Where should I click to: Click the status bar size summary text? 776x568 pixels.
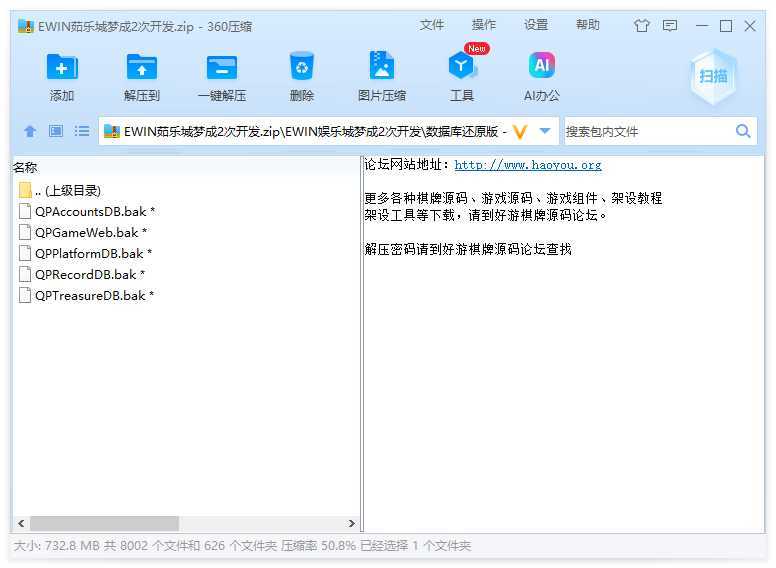click(x=242, y=546)
